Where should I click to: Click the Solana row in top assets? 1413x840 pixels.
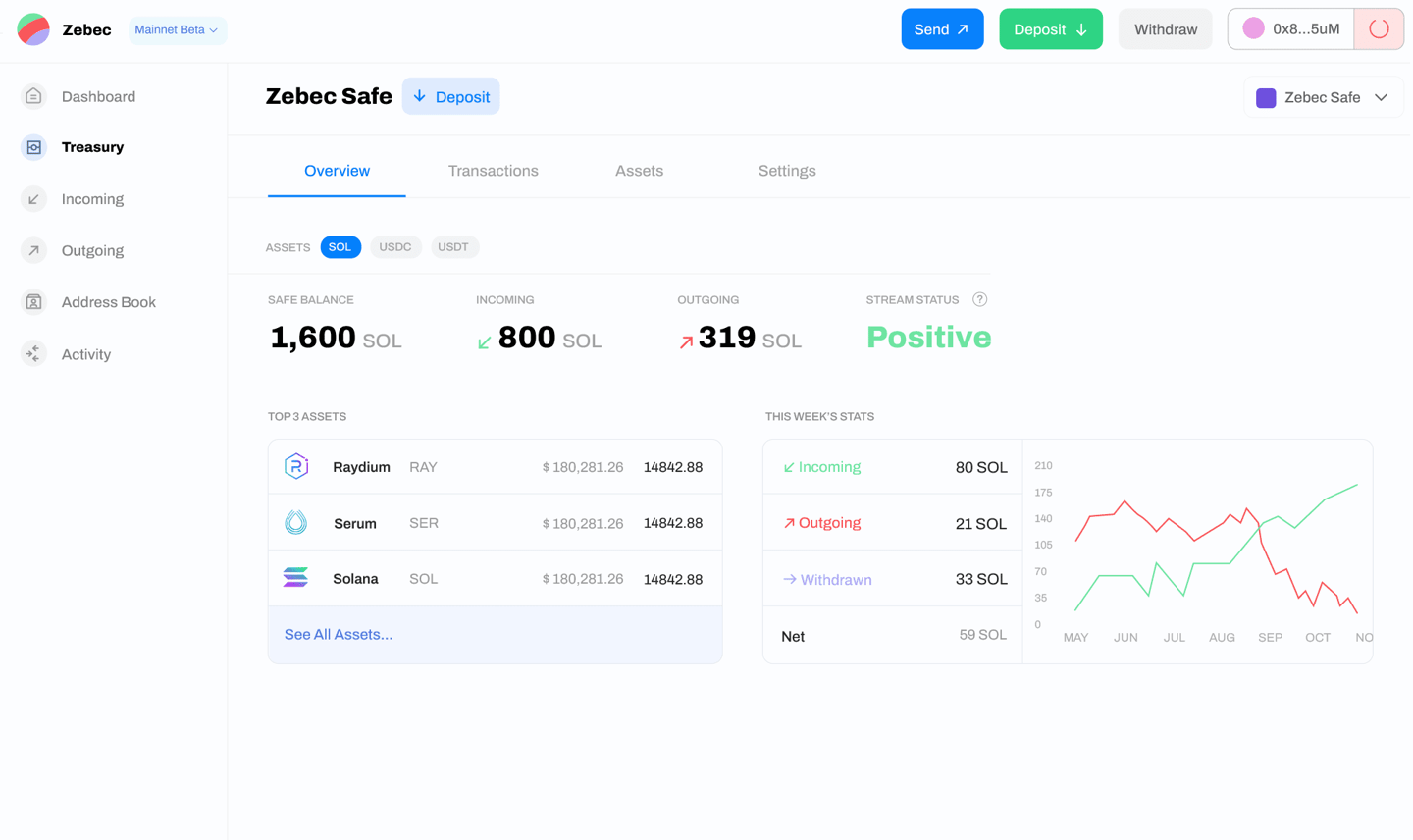(x=495, y=579)
